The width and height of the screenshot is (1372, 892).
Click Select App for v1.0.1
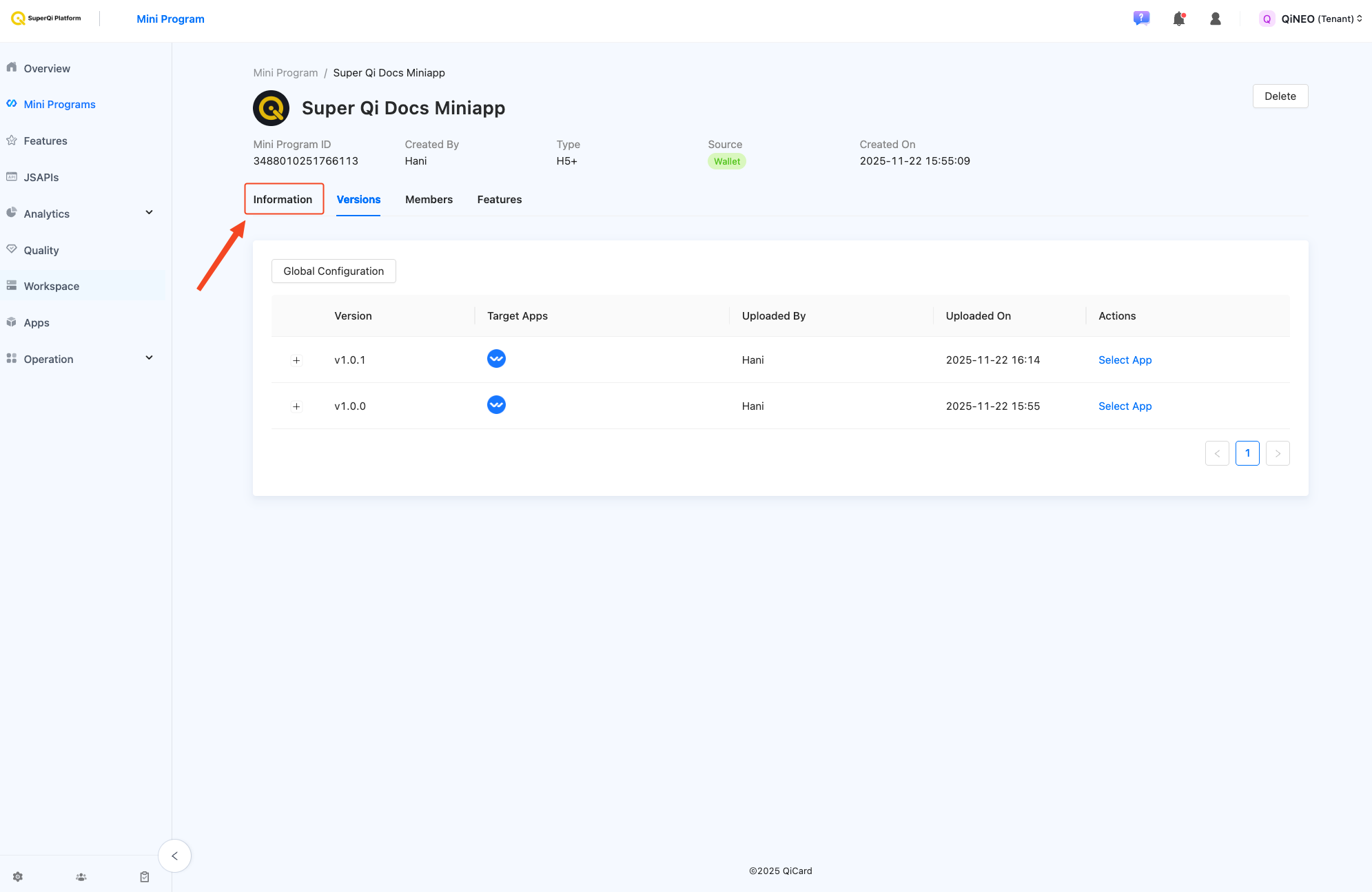pos(1125,360)
